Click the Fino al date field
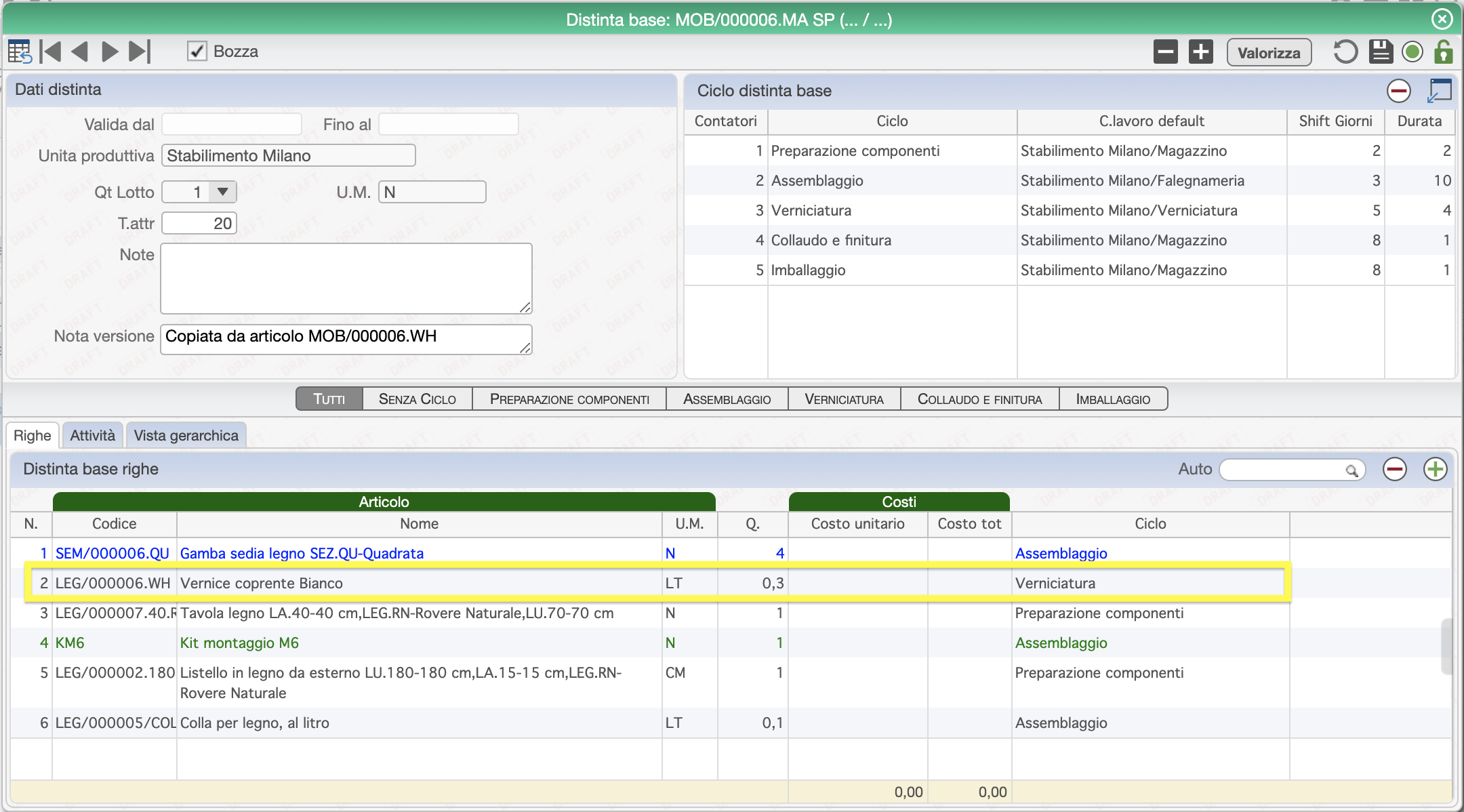The image size is (1464, 812). 449,125
